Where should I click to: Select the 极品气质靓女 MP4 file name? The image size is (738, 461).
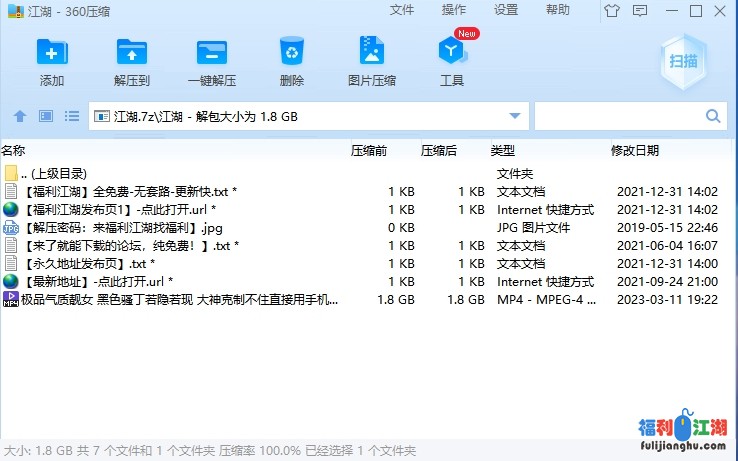[179, 299]
